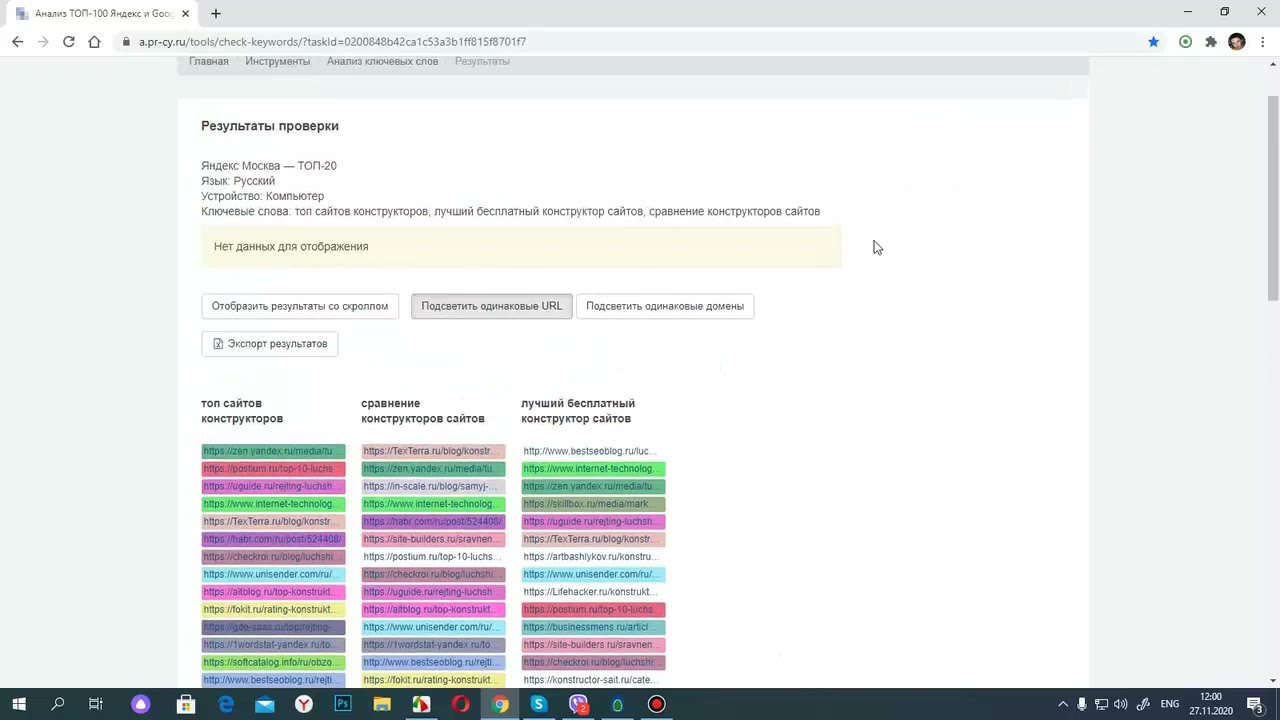Image resolution: width=1280 pixels, height=720 pixels.
Task: Open Skype from taskbar
Action: pyautogui.click(x=539, y=704)
